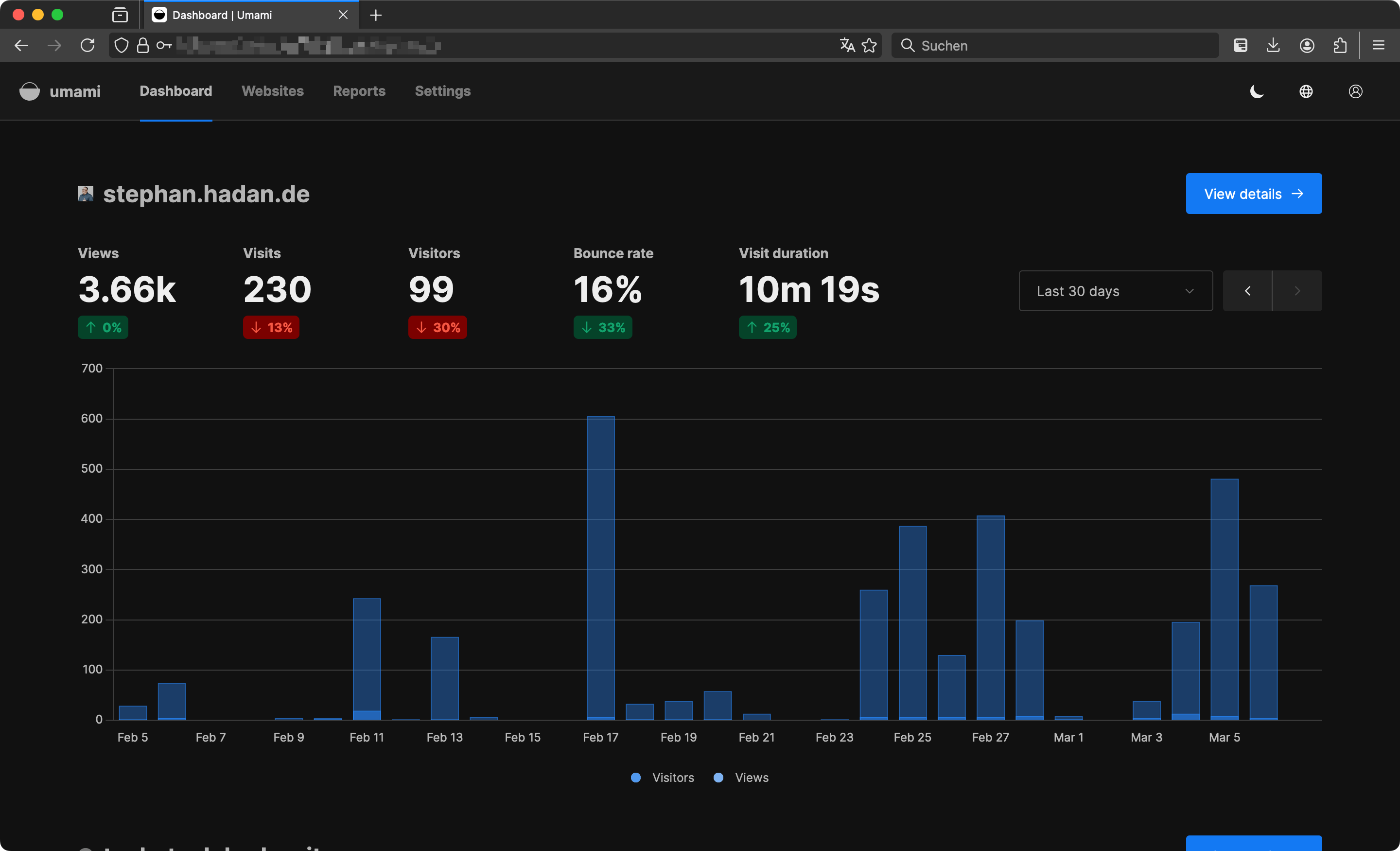Image resolution: width=1400 pixels, height=851 pixels.
Task: Bookmark this page with the star icon
Action: coord(869,46)
